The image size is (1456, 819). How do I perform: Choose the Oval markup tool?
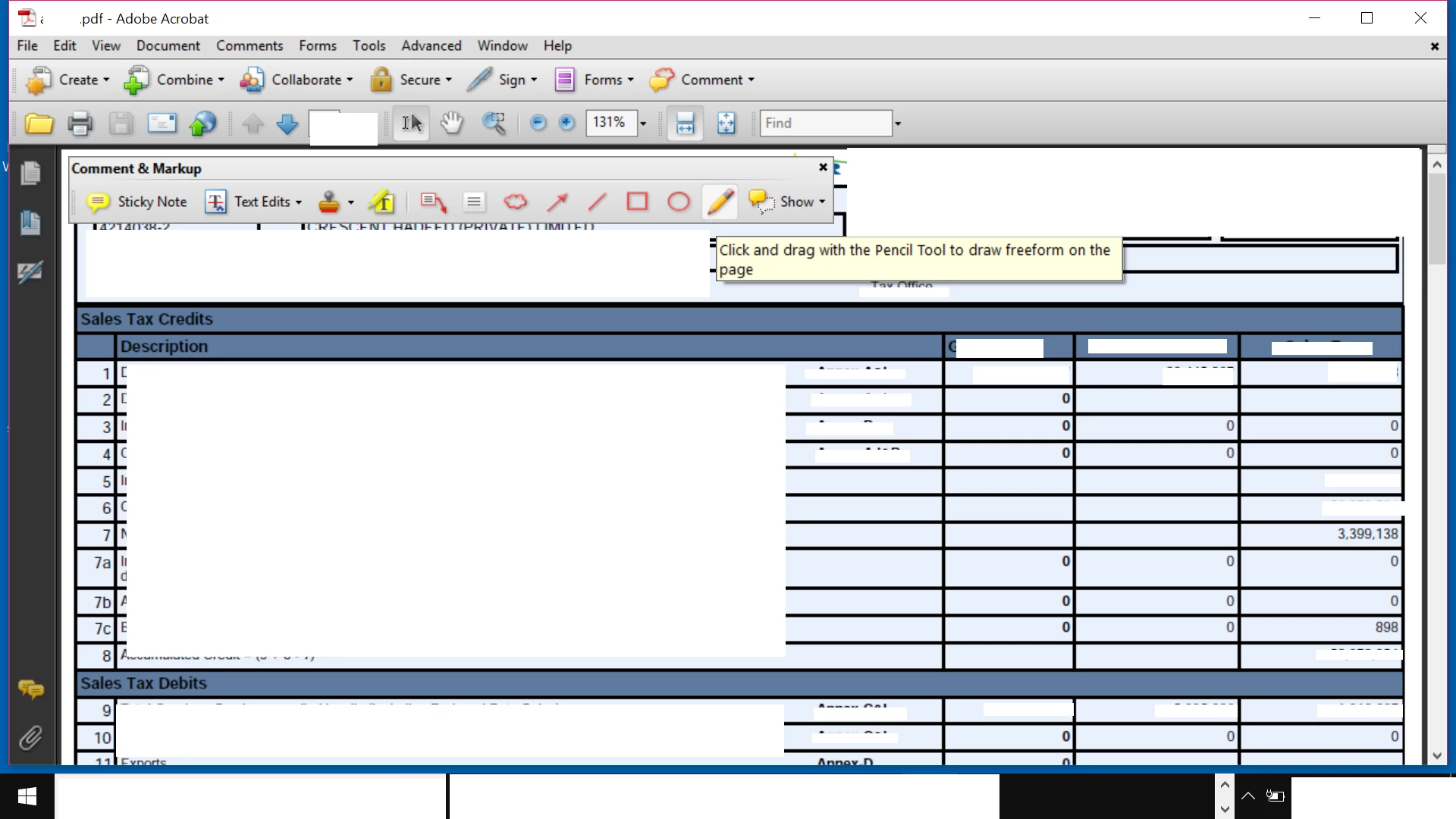[678, 202]
